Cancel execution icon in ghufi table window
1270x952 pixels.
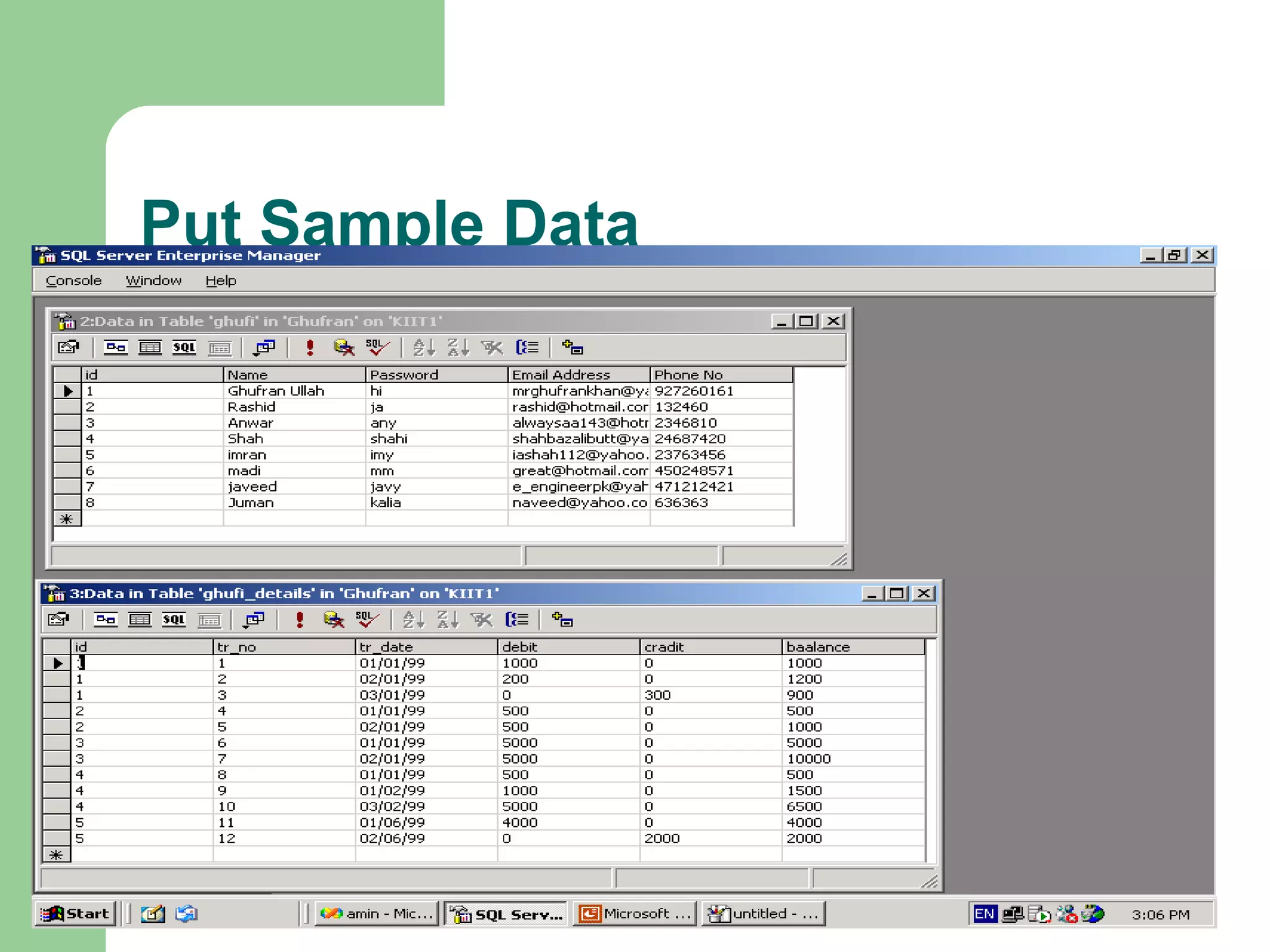[344, 347]
